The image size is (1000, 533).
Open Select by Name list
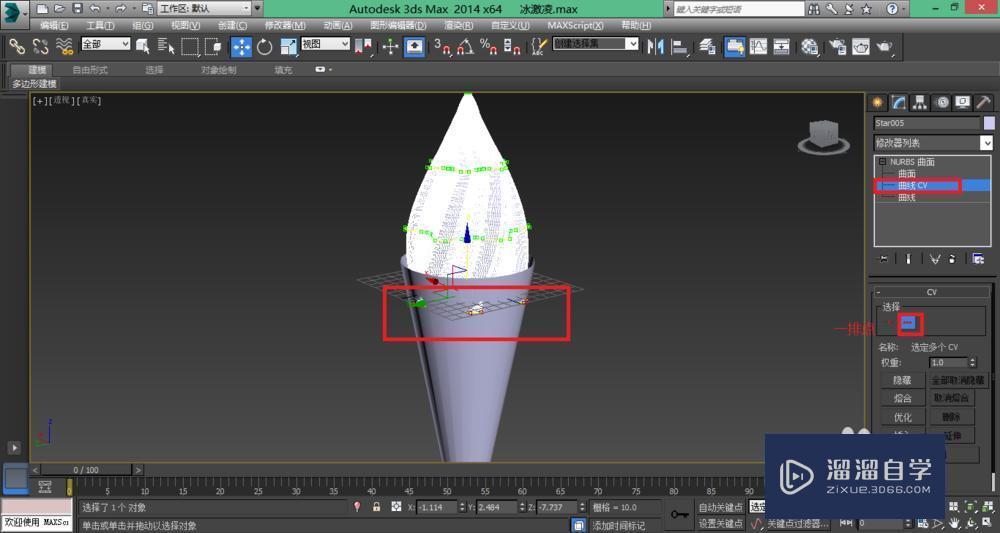(166, 47)
